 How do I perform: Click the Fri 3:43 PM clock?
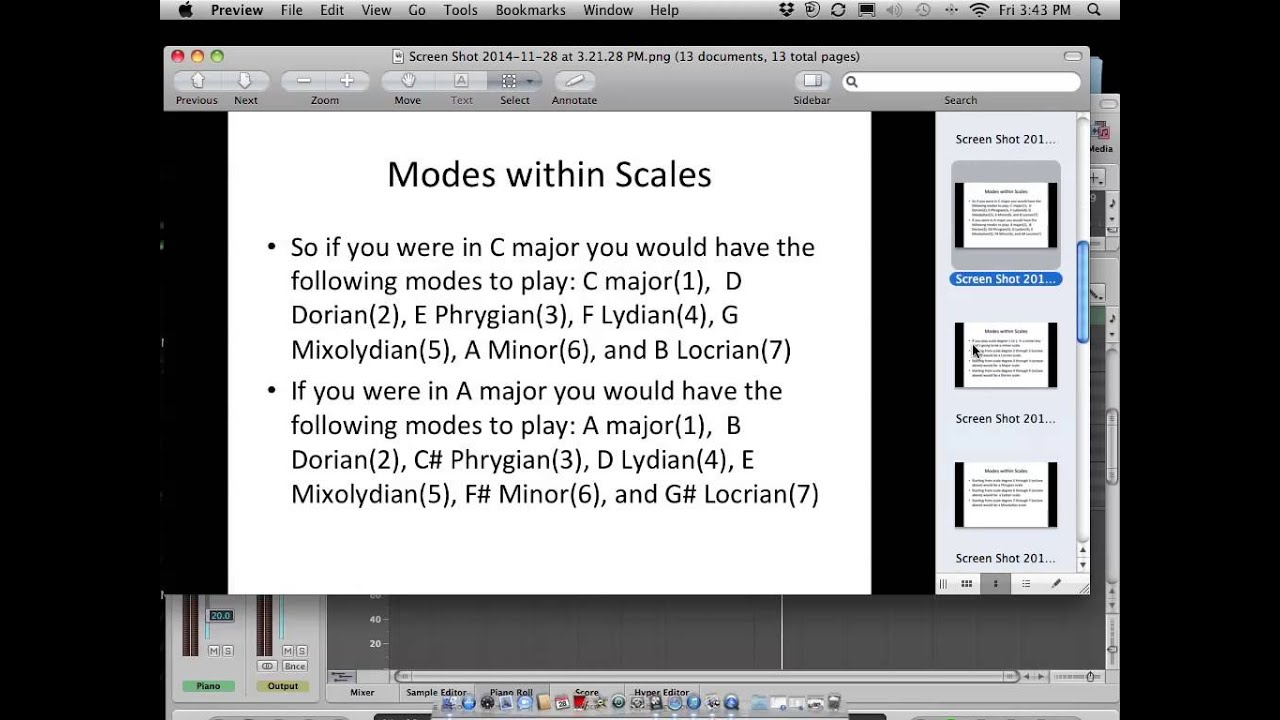(1034, 10)
